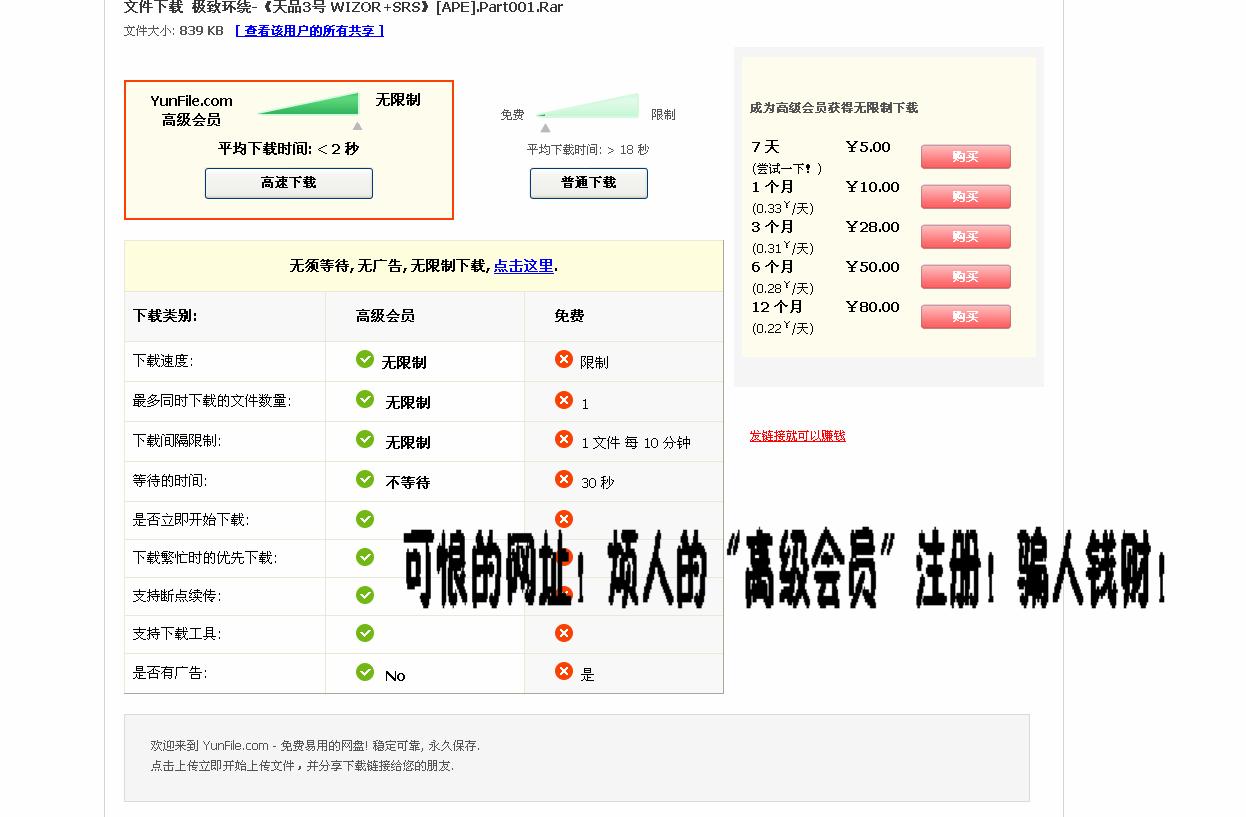Buy the 1 个月 ¥10.00 membership
The height and width of the screenshot is (817, 1246).
966,197
